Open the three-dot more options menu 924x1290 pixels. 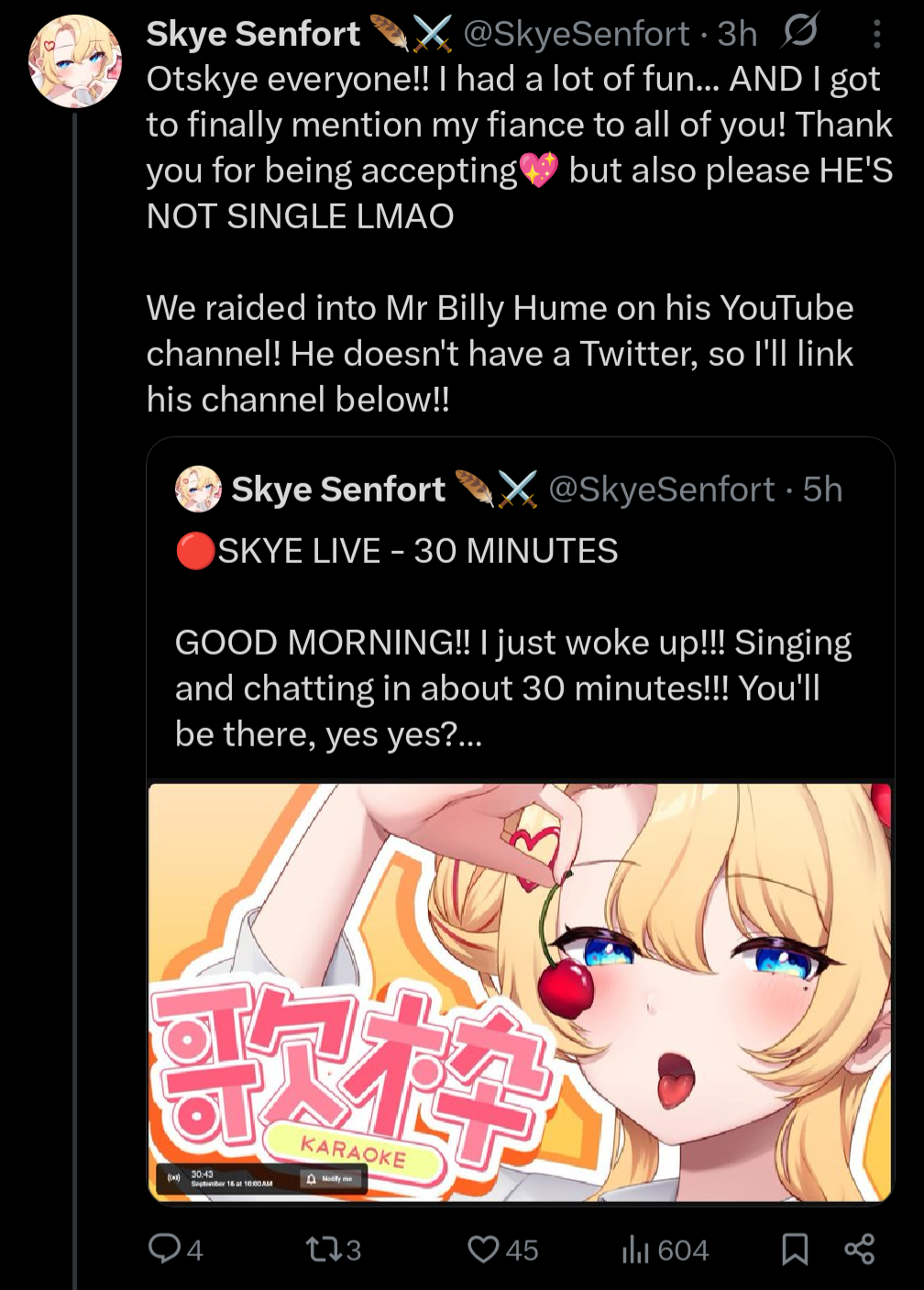(x=876, y=35)
